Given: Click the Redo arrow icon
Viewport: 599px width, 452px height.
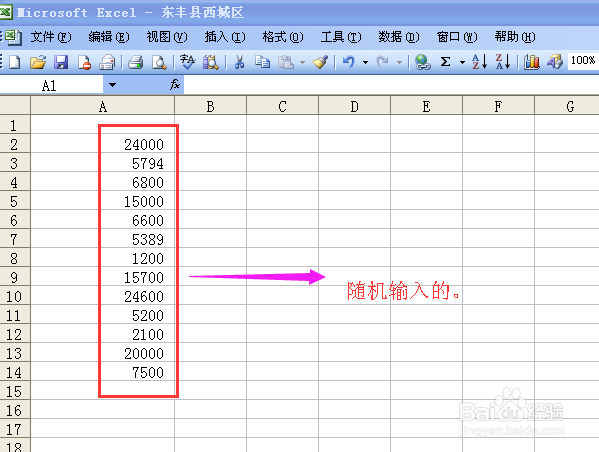Looking at the screenshot, I should click(x=382, y=62).
